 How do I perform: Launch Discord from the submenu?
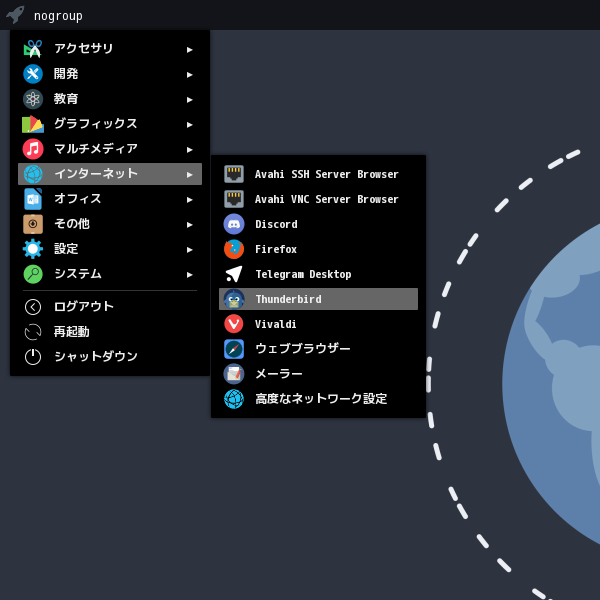pyautogui.click(x=318, y=224)
